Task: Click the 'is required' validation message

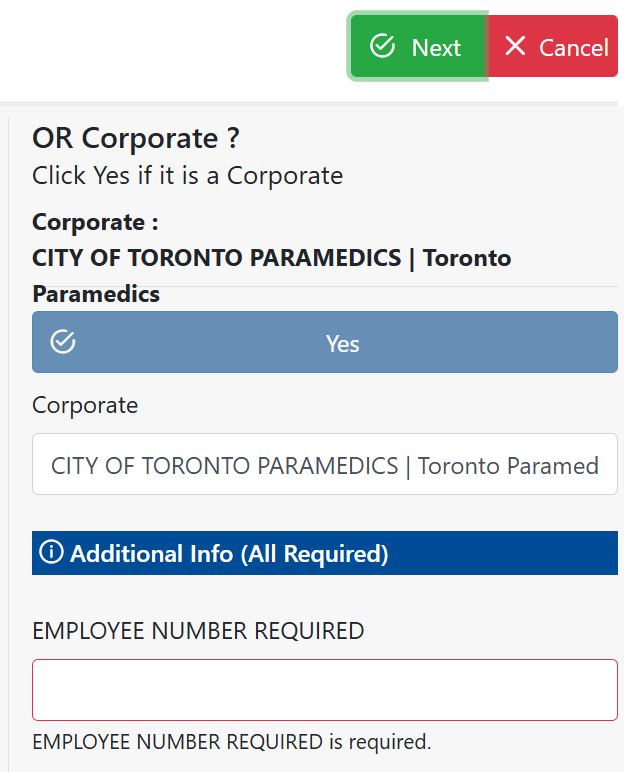Action: 231,742
